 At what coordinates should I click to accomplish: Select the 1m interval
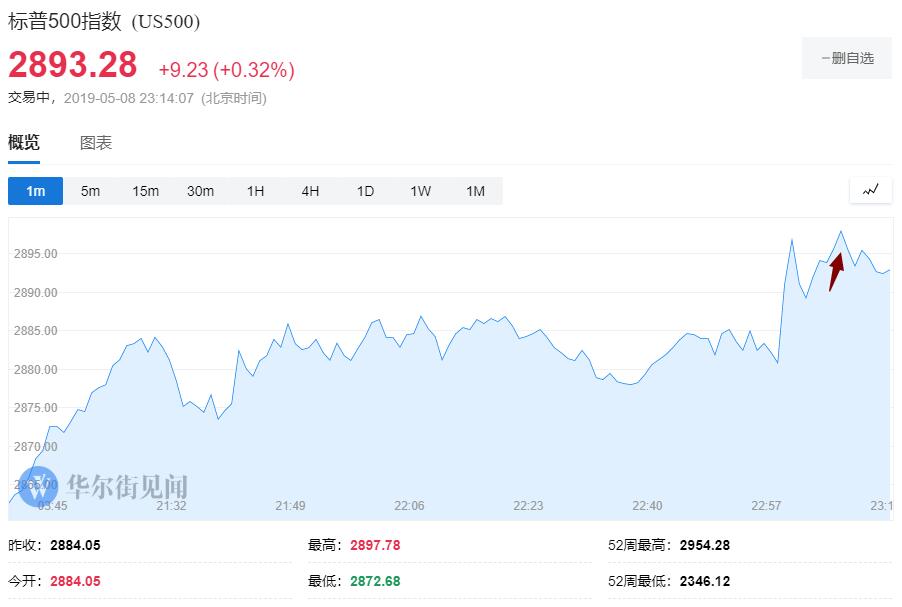pos(36,191)
